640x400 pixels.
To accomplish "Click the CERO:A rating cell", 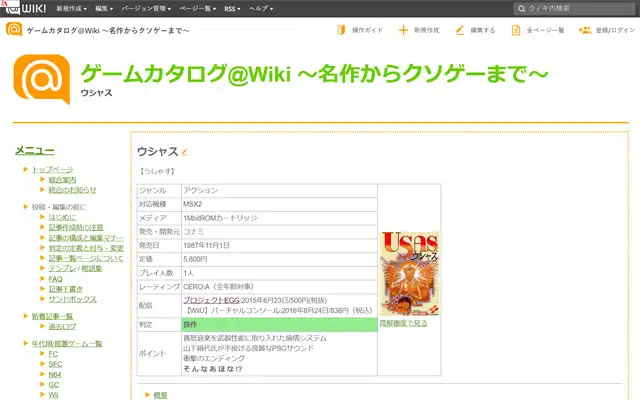I will pos(279,287).
